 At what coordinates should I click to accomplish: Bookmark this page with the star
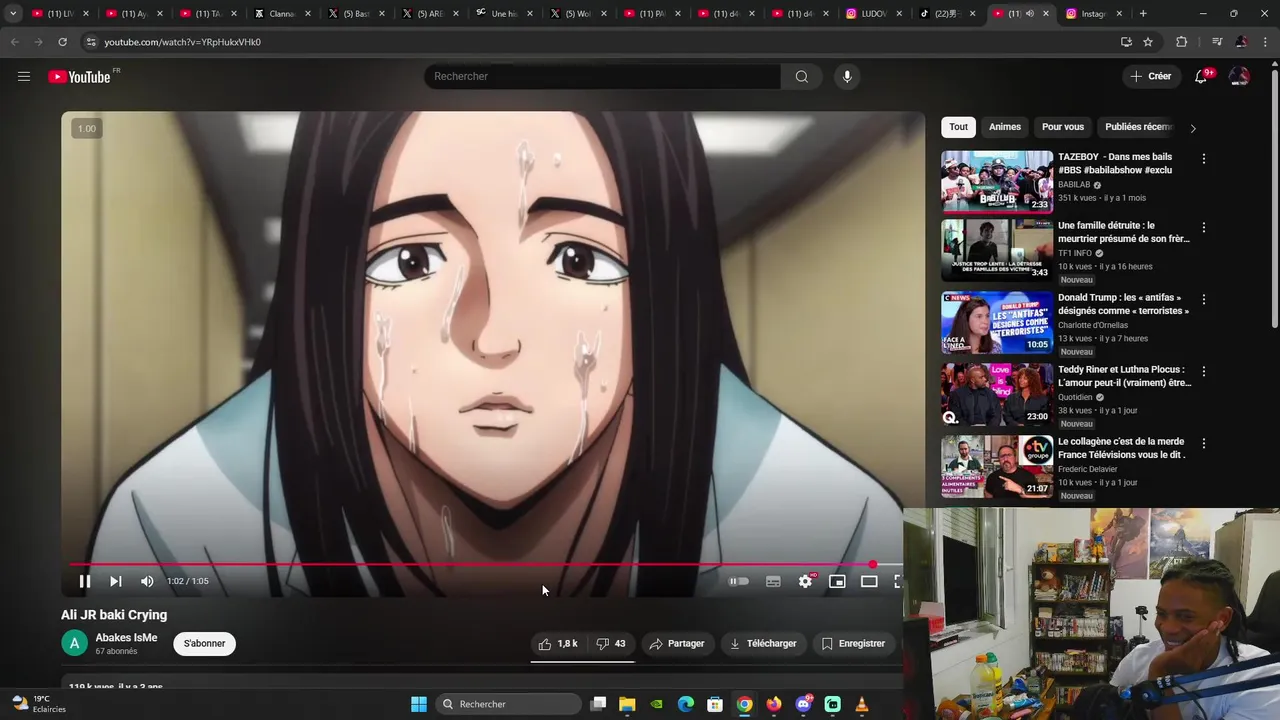[1148, 42]
